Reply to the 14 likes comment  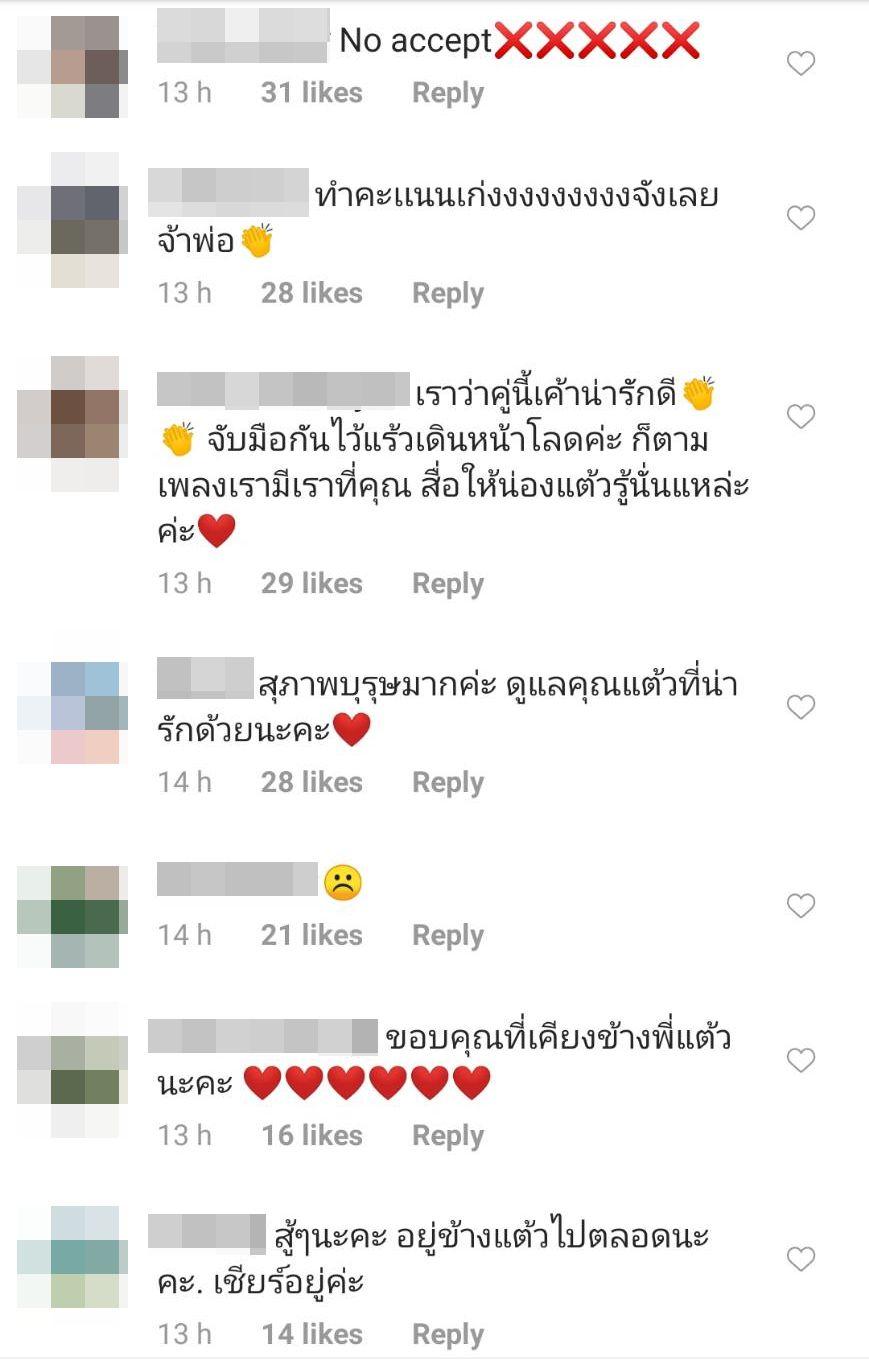[448, 1334]
